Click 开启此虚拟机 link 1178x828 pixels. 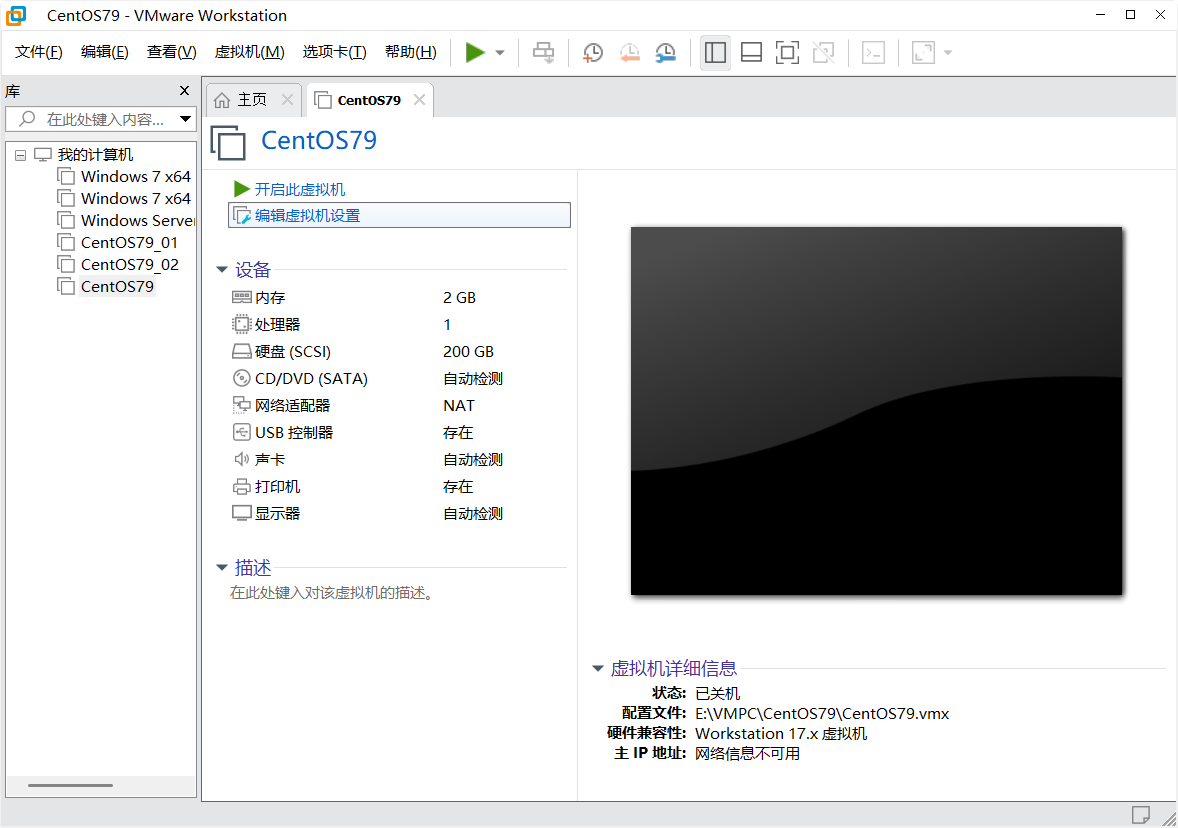coord(300,189)
